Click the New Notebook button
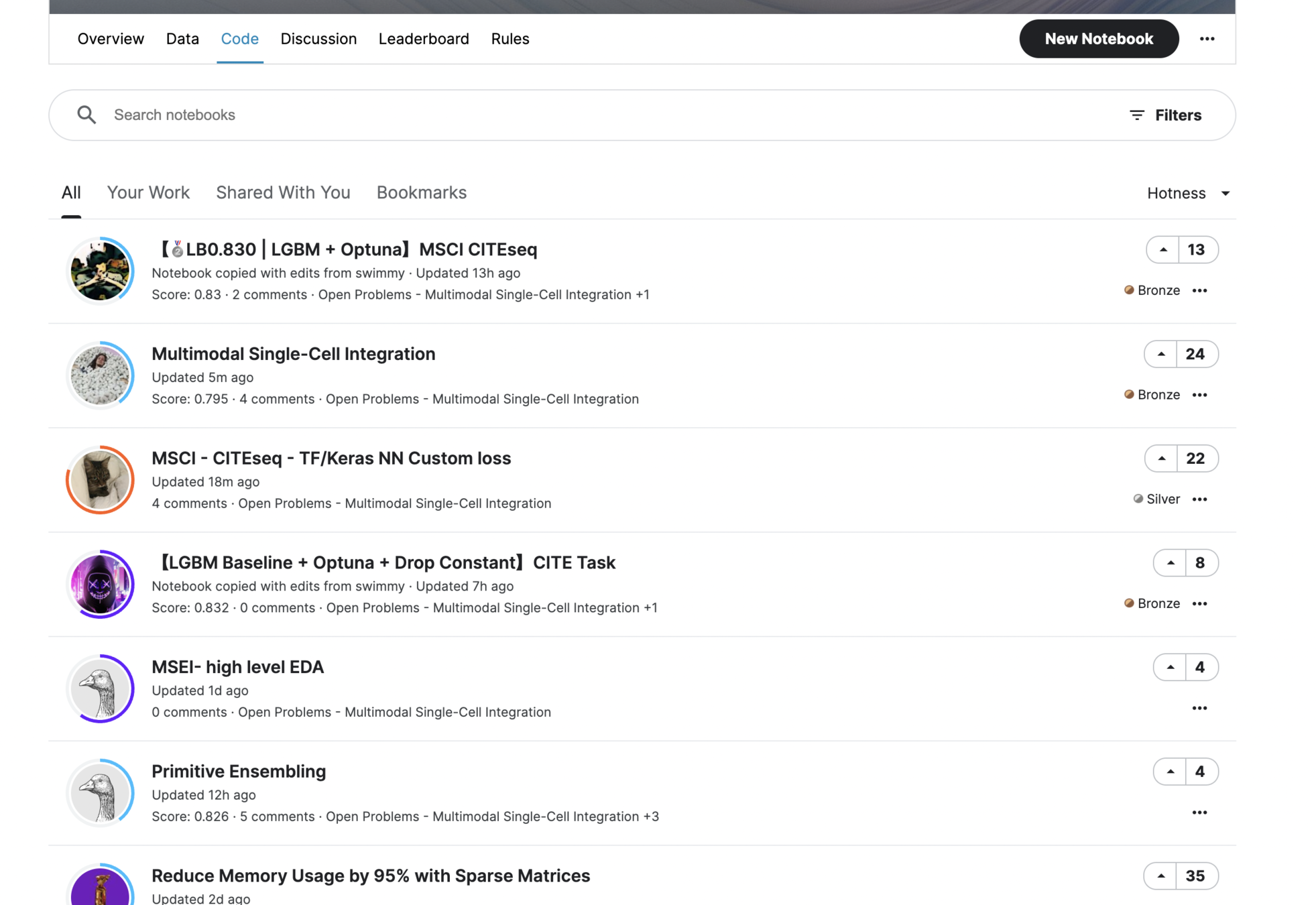Viewport: 1316px width, 905px height. 1098,39
